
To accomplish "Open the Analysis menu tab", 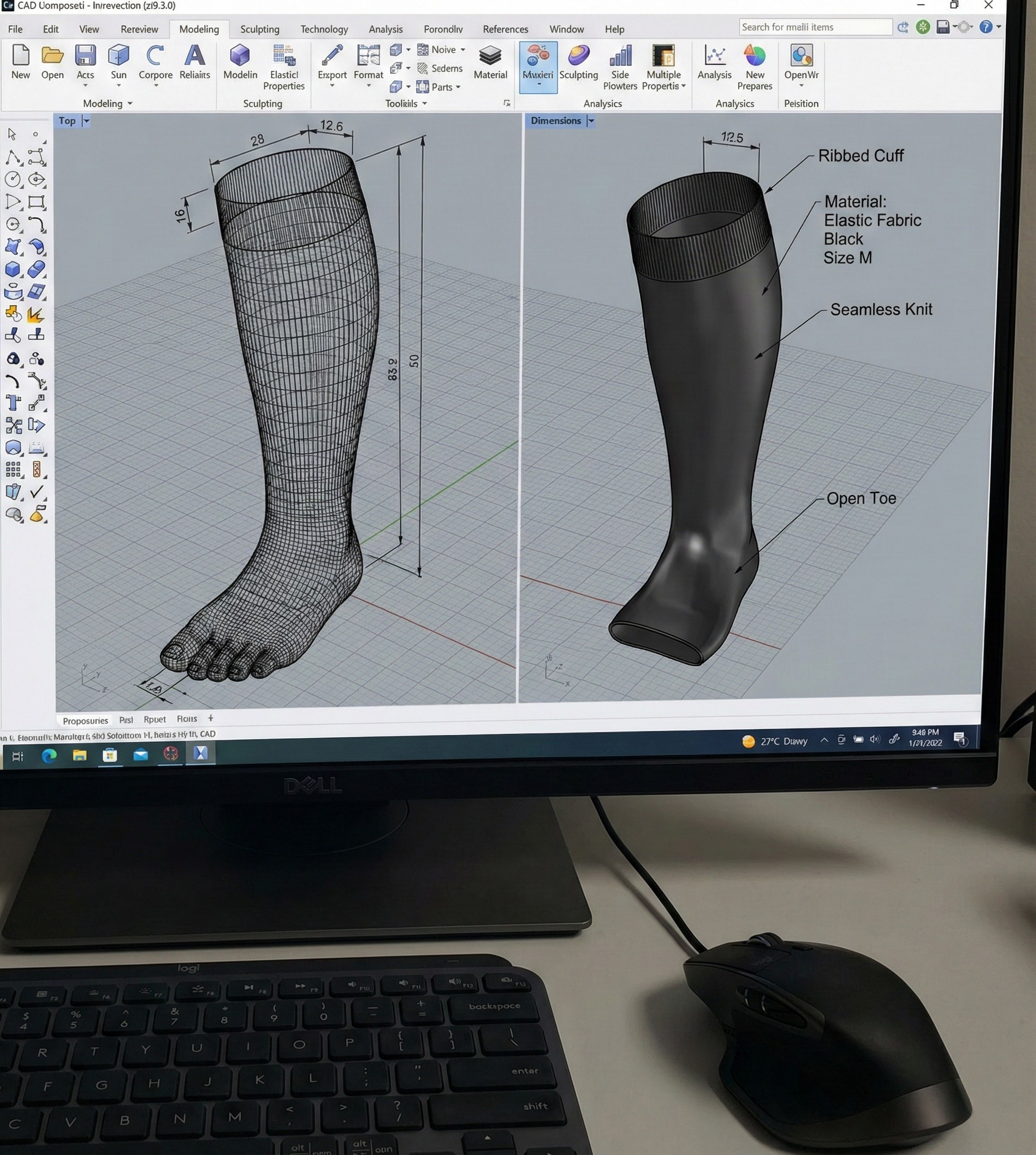I will 385,29.
